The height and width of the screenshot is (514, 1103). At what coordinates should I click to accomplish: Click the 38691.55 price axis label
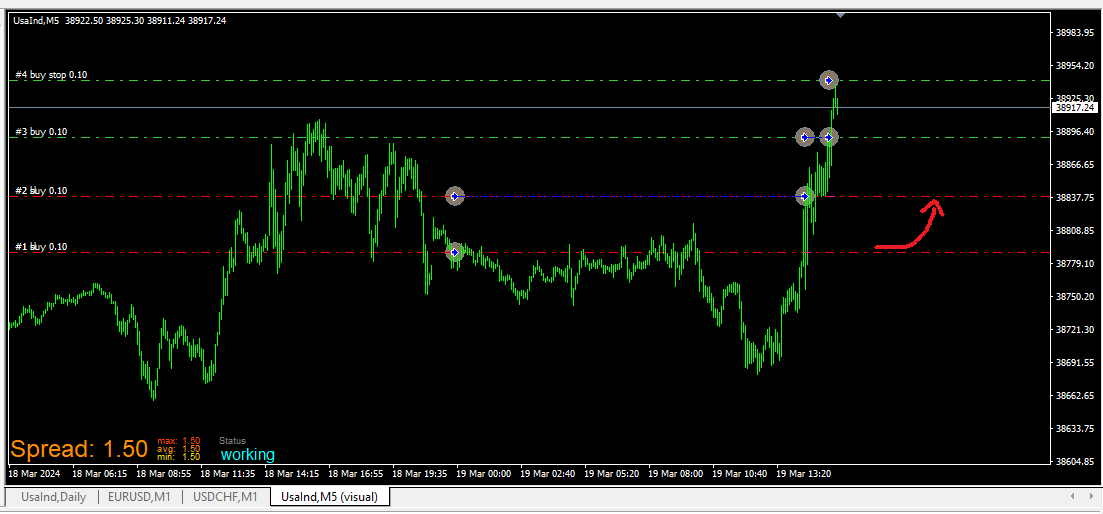point(1075,363)
